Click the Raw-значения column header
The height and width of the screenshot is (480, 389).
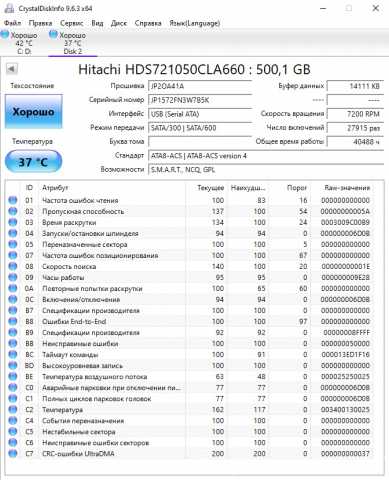tap(347, 188)
